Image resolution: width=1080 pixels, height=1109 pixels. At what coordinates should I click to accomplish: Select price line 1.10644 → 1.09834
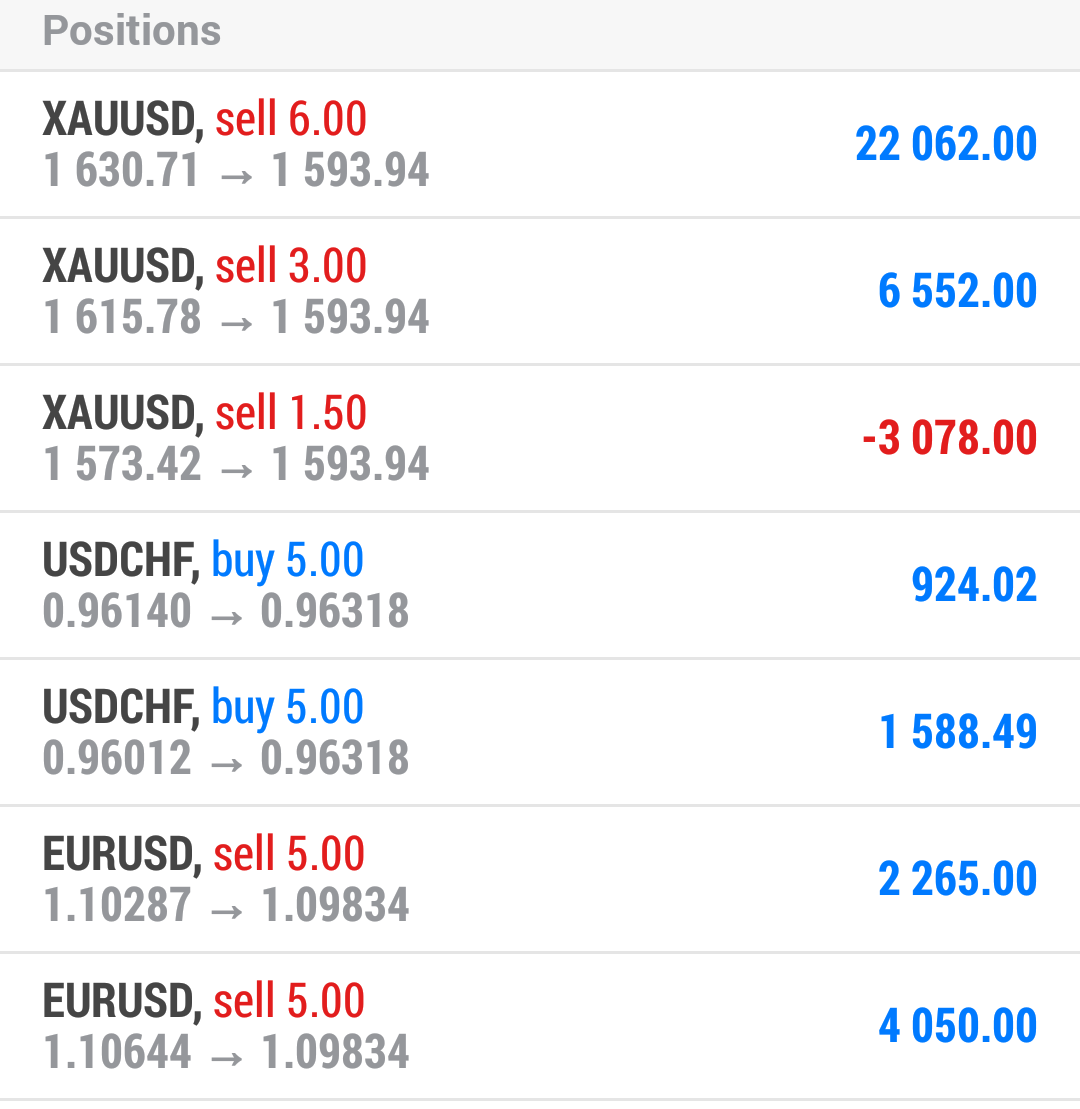pos(226,1053)
